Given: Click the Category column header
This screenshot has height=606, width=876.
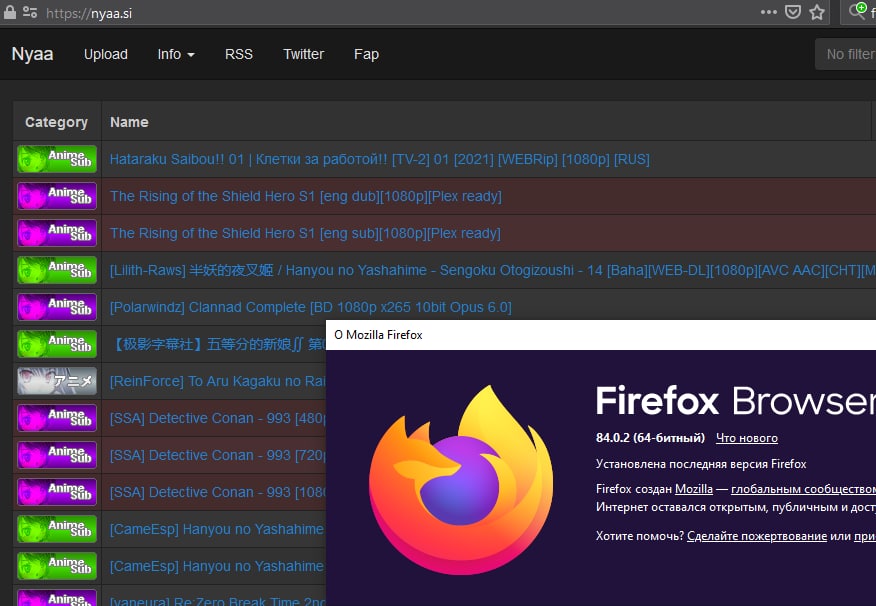Looking at the screenshot, I should click(x=56, y=122).
